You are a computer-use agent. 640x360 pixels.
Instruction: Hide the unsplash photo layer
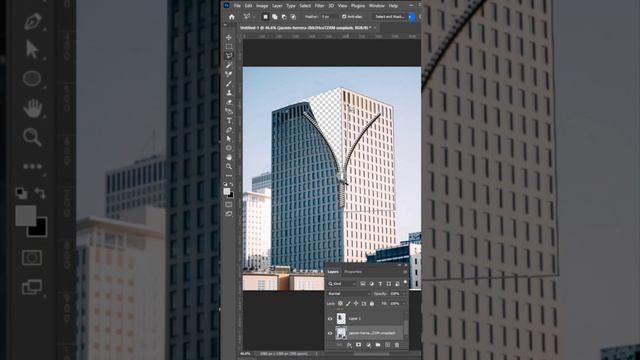tap(330, 333)
